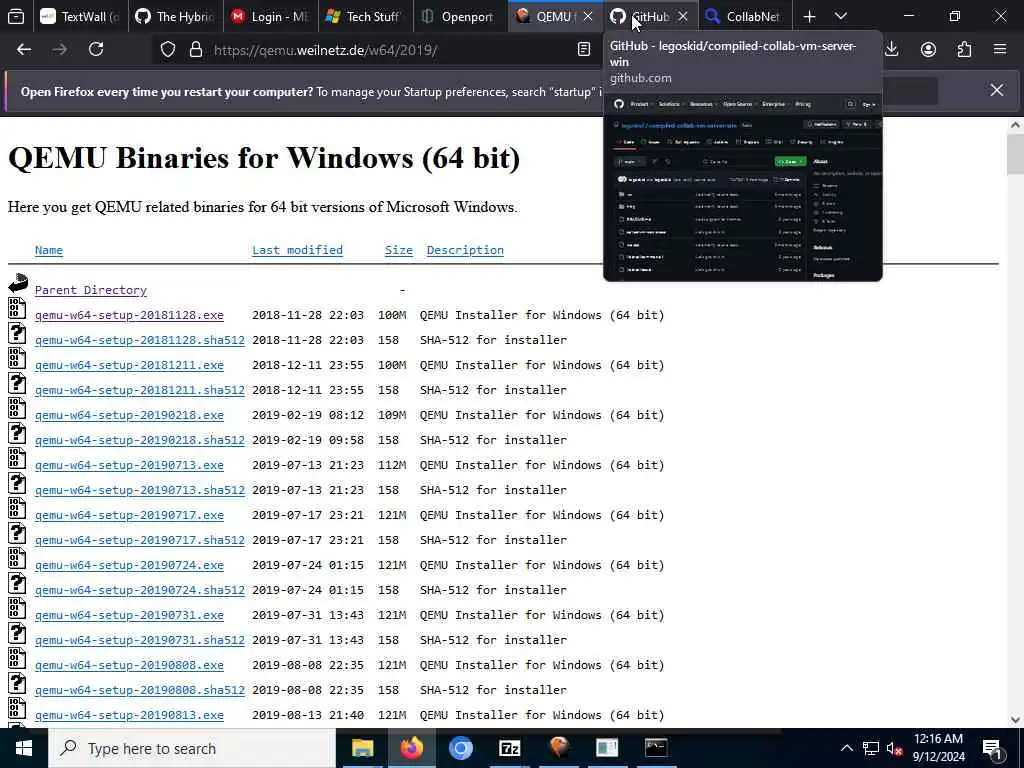Screen dimensions: 1024x768
Task: Click the padlock site security icon
Action: (x=195, y=50)
